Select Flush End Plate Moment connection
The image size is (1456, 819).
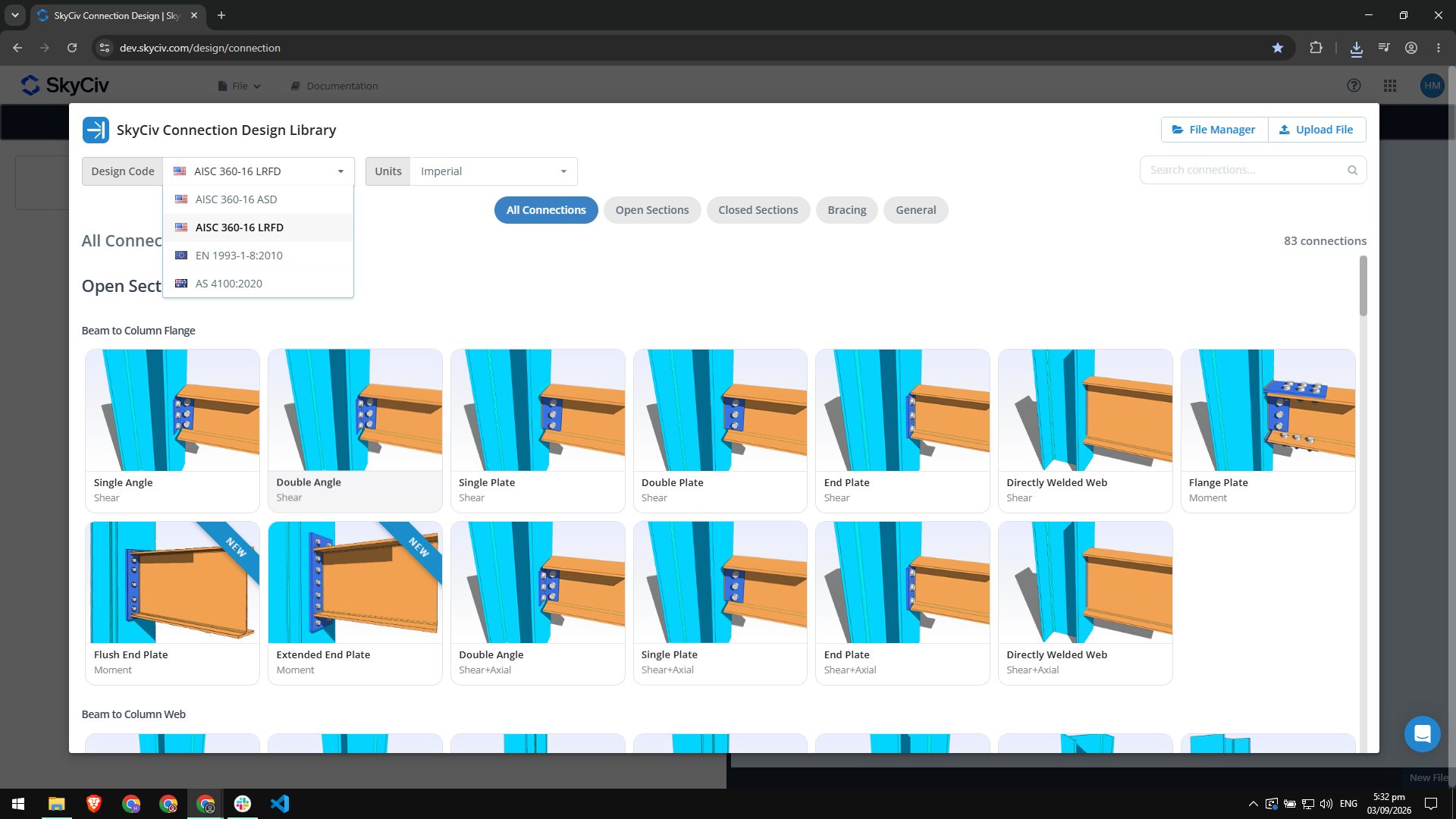(x=172, y=603)
